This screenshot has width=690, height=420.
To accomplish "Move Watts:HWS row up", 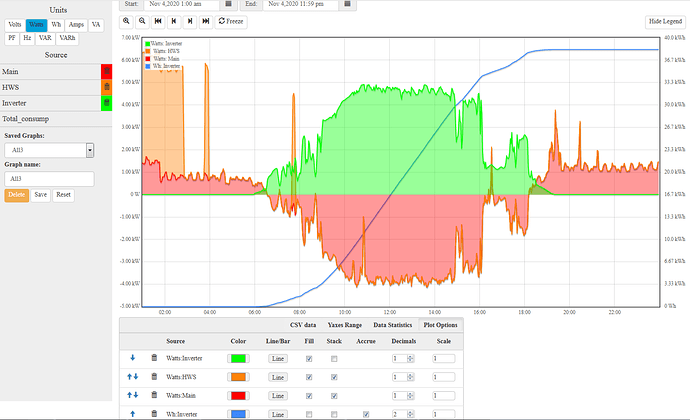I will pos(129,376).
